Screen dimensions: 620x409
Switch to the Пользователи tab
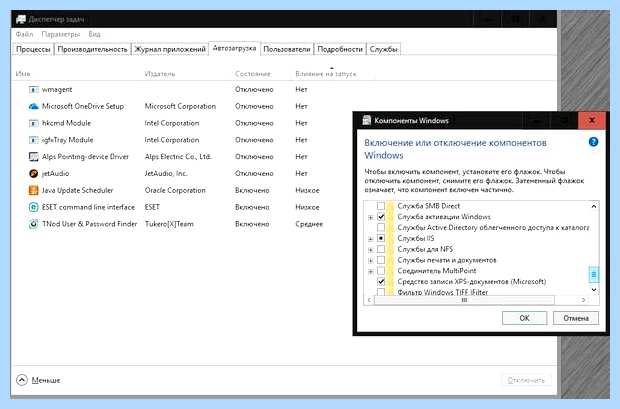click(287, 49)
